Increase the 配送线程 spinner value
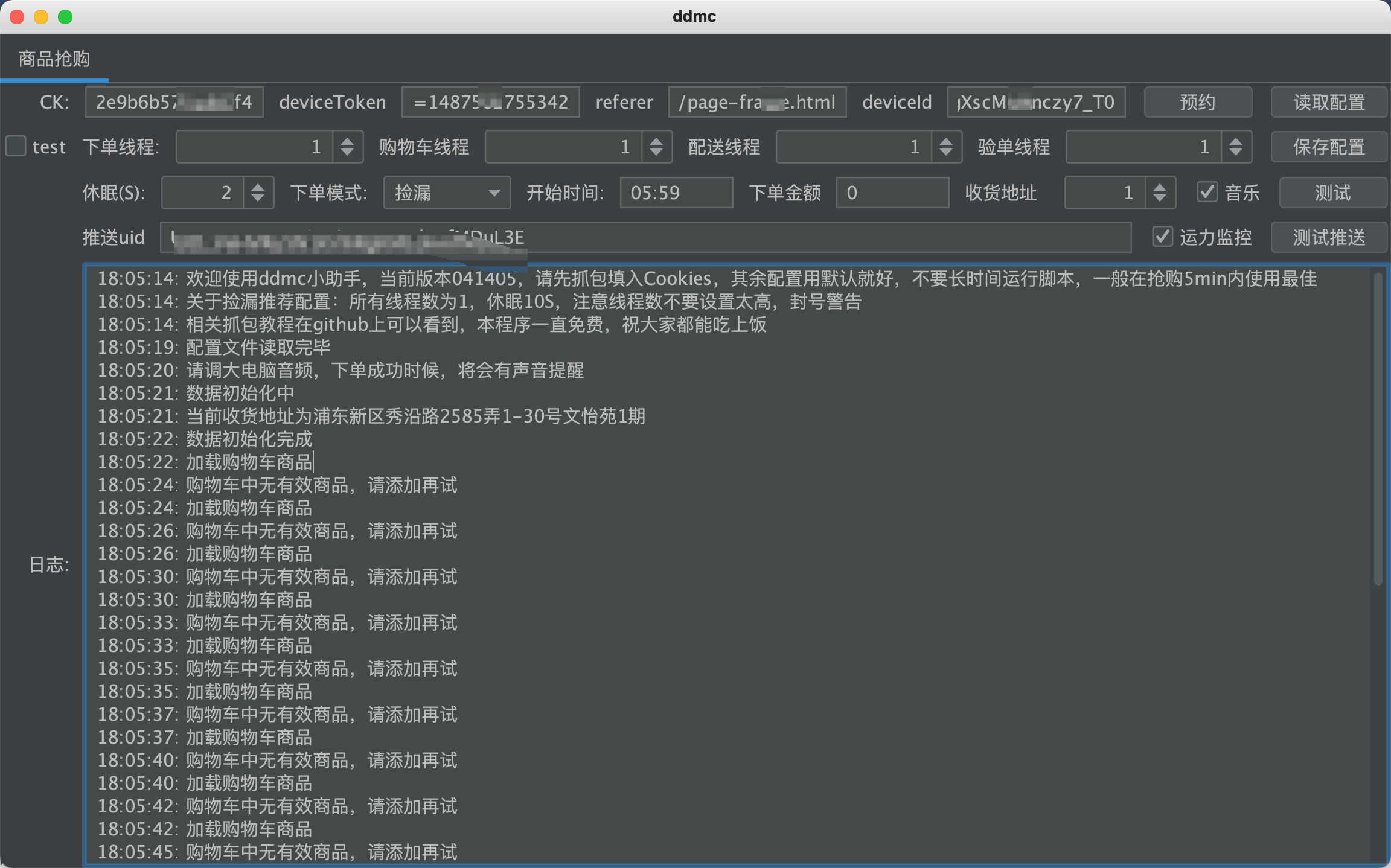The width and height of the screenshot is (1391, 868). [946, 141]
